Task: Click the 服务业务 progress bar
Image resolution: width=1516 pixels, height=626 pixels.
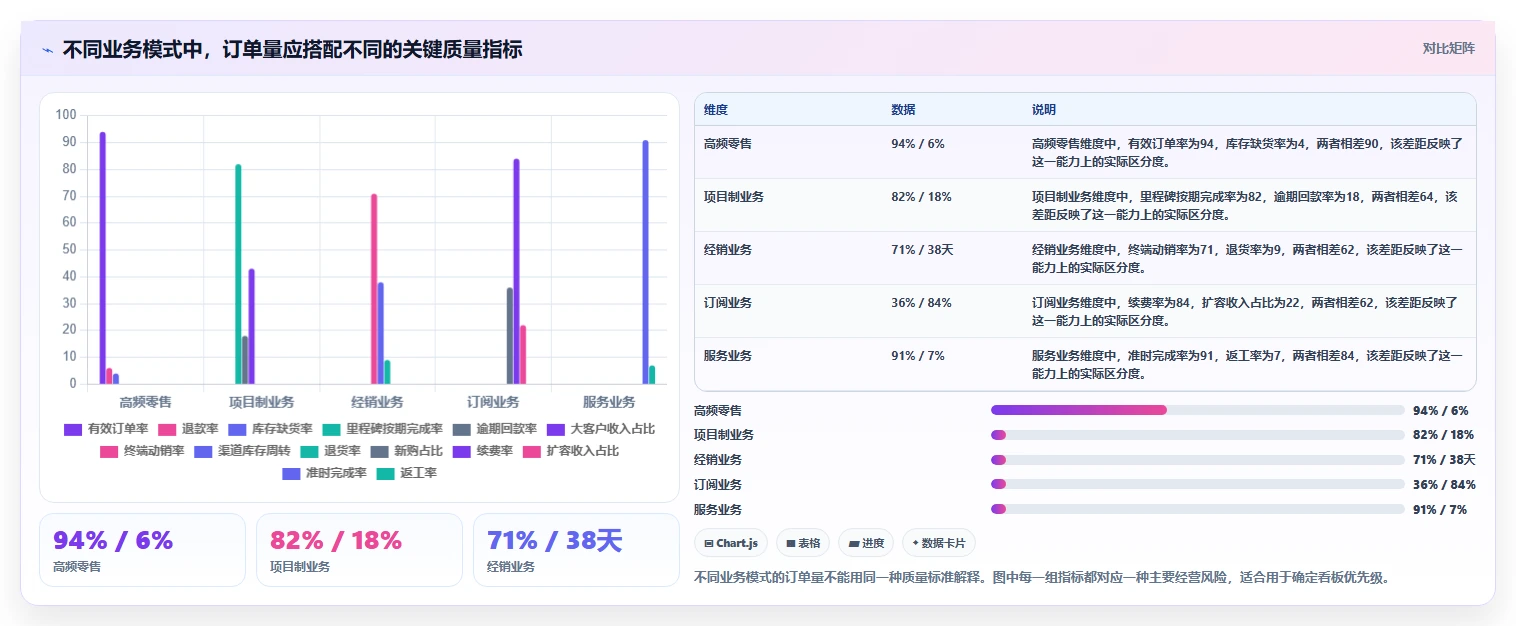Action: (1198, 509)
